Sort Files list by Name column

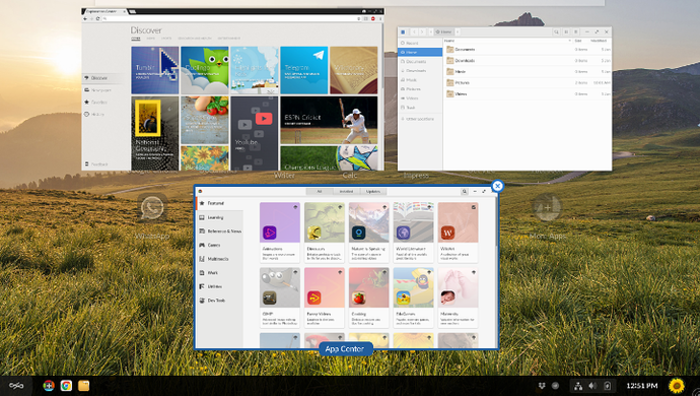(508, 41)
